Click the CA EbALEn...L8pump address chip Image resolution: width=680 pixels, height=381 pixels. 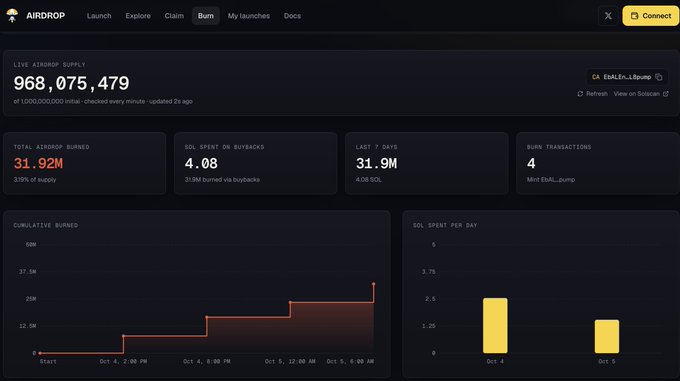point(627,77)
